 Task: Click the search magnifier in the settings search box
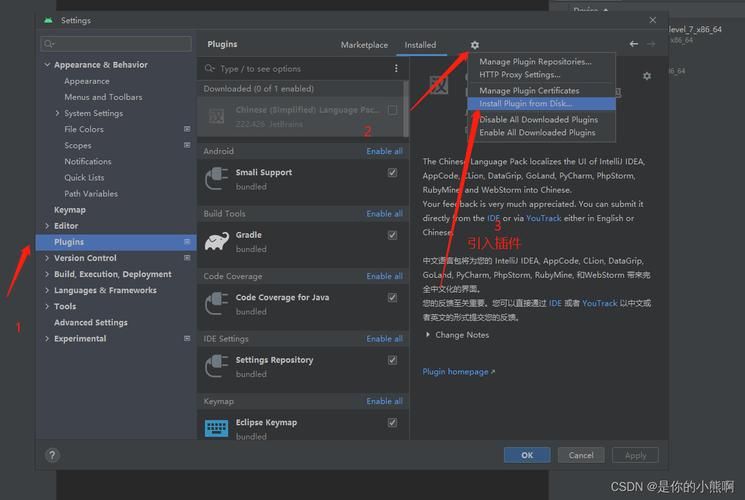click(x=48, y=44)
